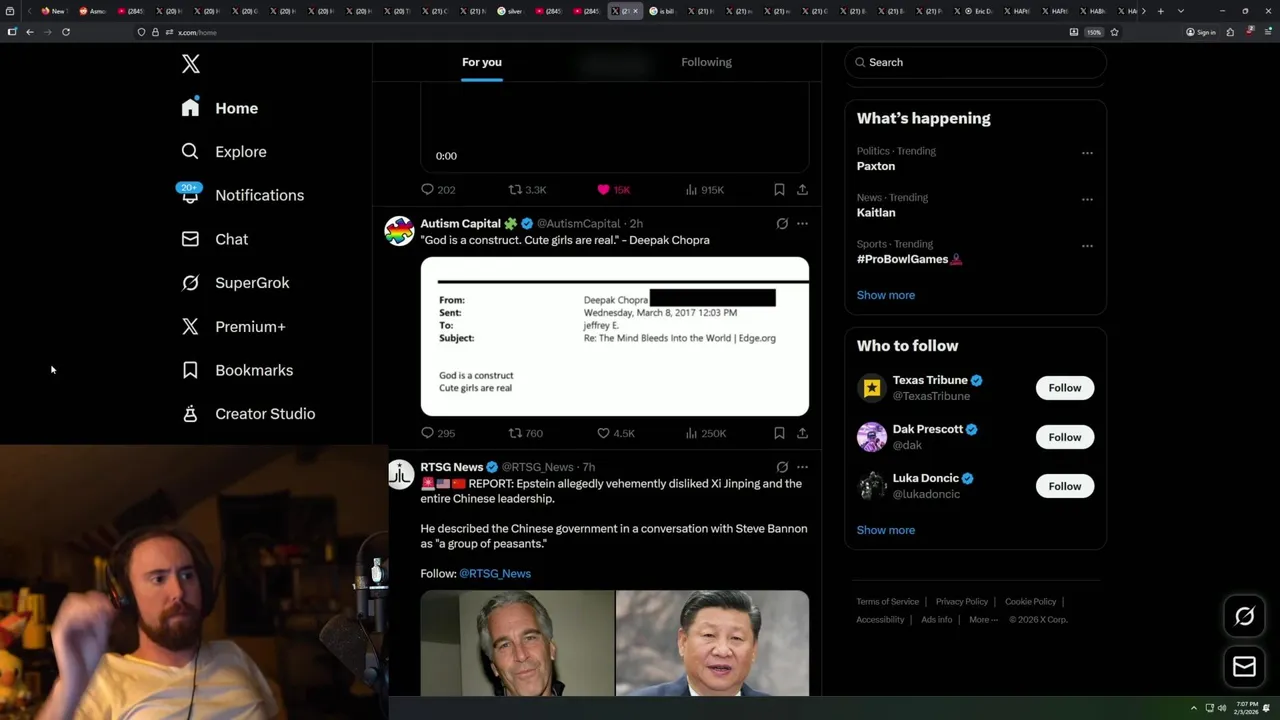Image resolution: width=1280 pixels, height=720 pixels.
Task: Open the Xi Jinping photo in RTSG post
Action: [x=713, y=643]
